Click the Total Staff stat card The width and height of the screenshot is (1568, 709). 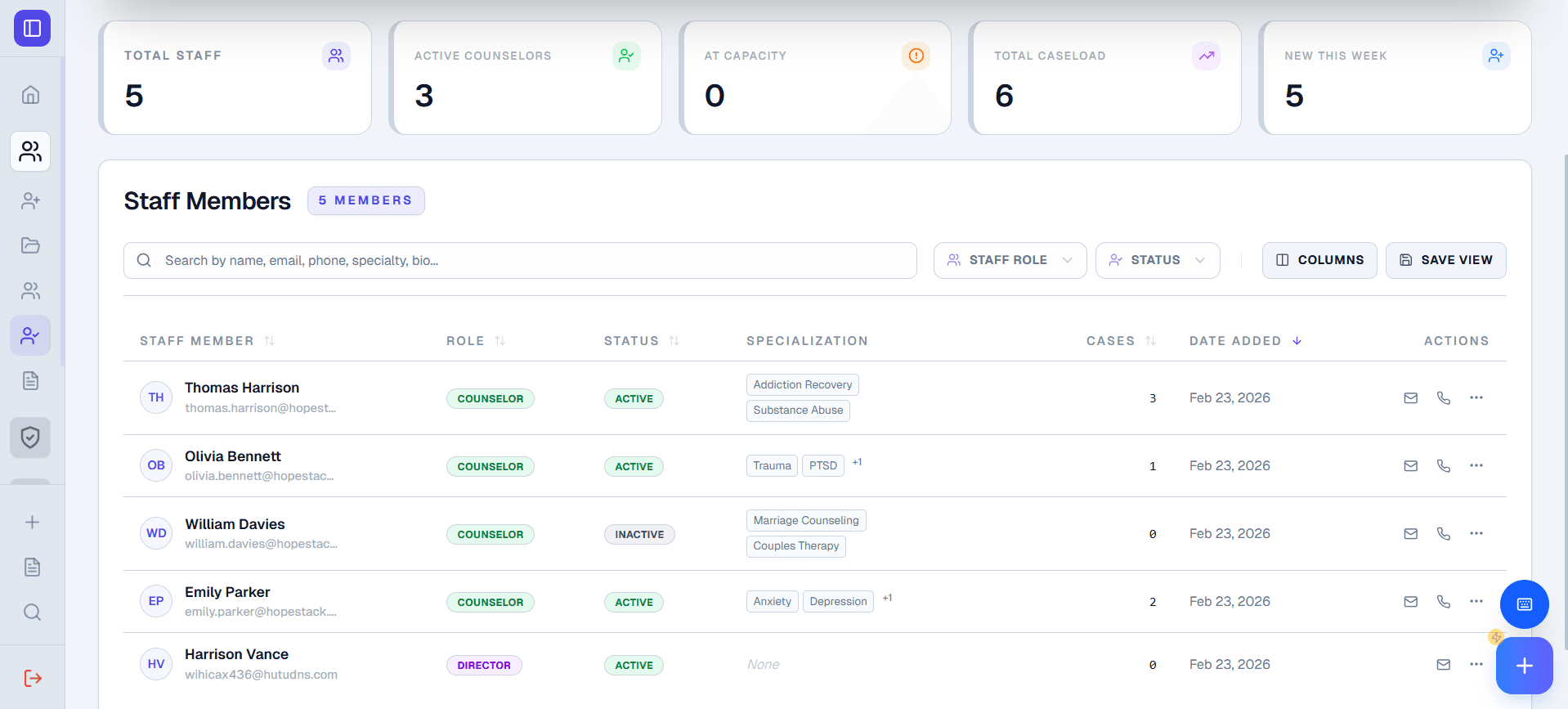coord(235,78)
